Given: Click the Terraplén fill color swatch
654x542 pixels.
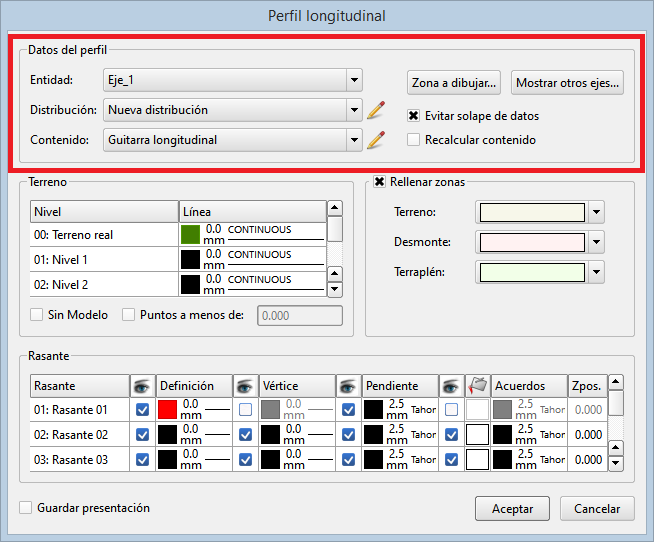Looking at the screenshot, I should click(x=532, y=272).
